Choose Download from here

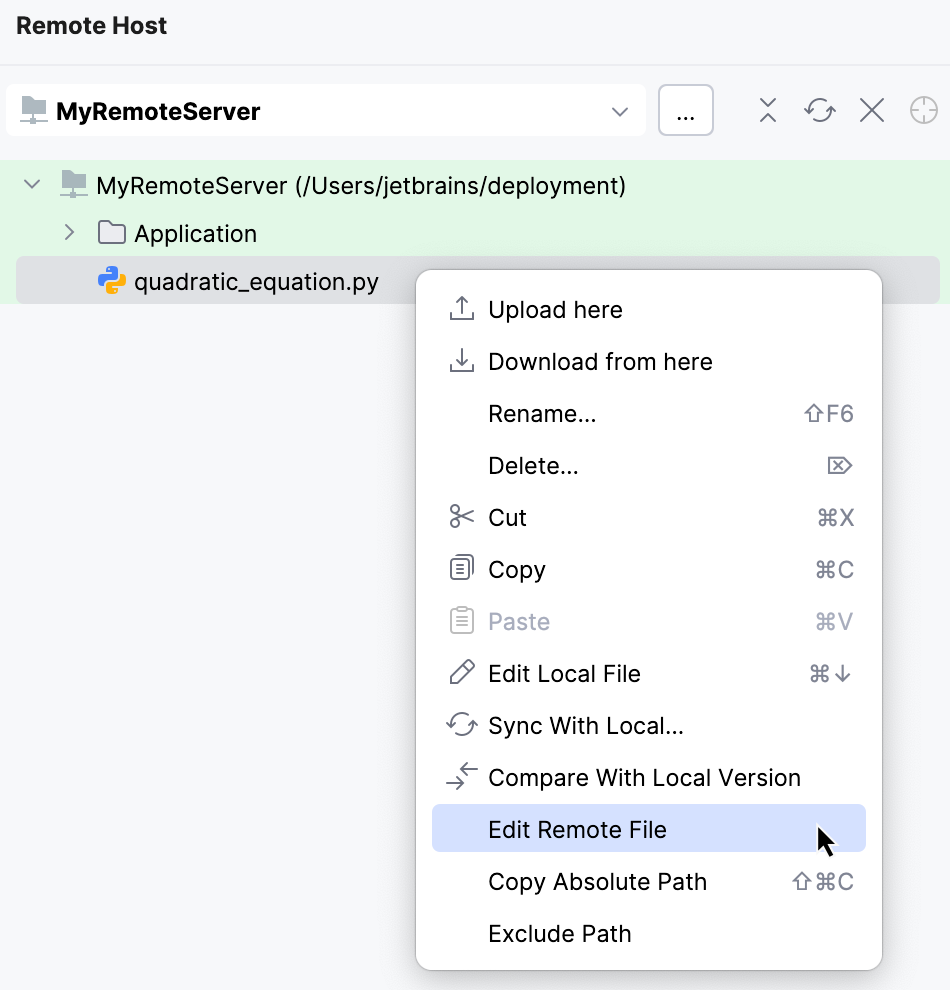pos(600,361)
